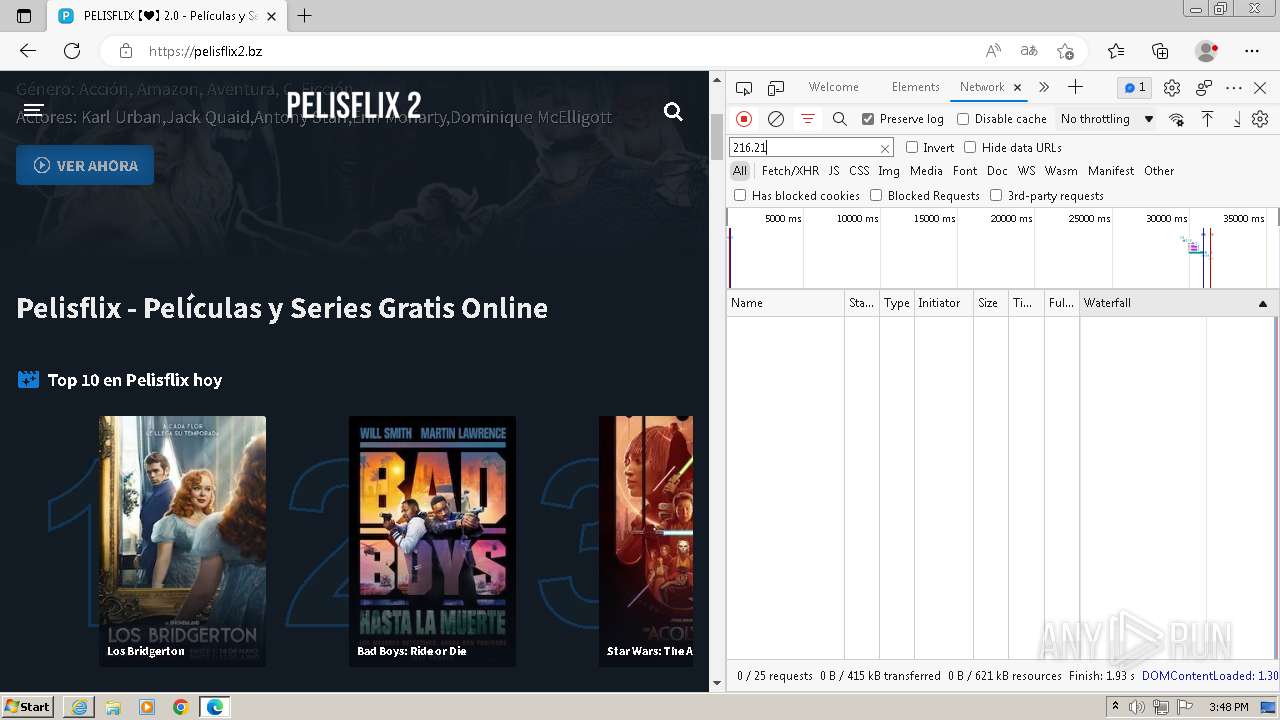The width and height of the screenshot is (1280, 720).
Task: Open DevTools settings gear
Action: coord(1172,88)
